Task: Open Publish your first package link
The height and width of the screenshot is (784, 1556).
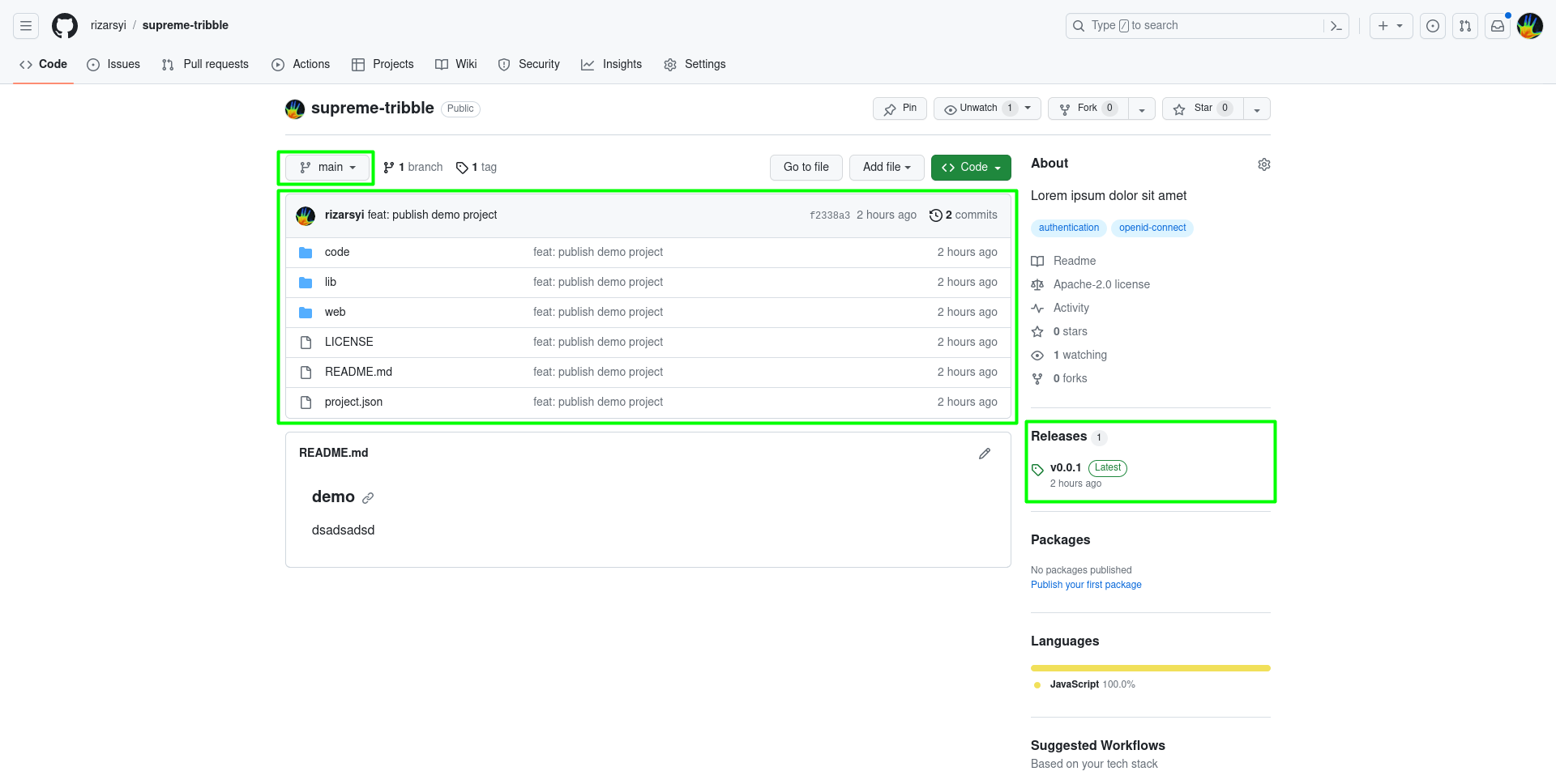Action: point(1086,585)
